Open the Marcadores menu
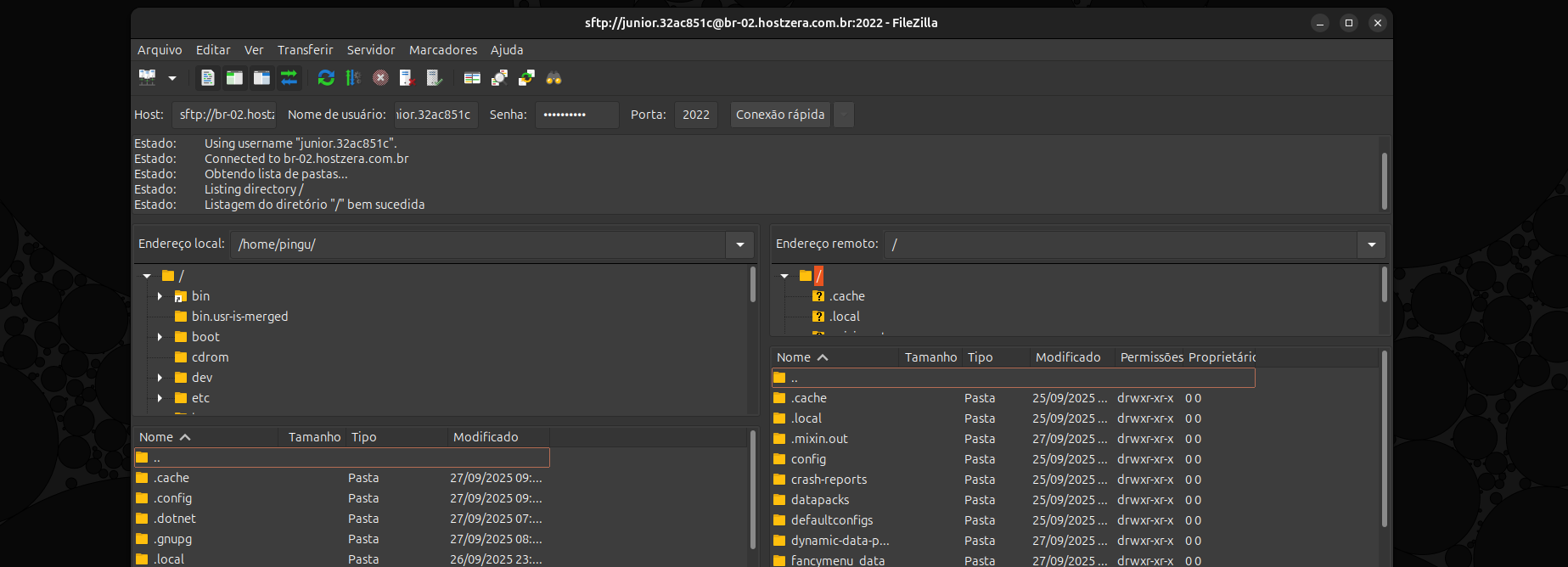 [442, 50]
